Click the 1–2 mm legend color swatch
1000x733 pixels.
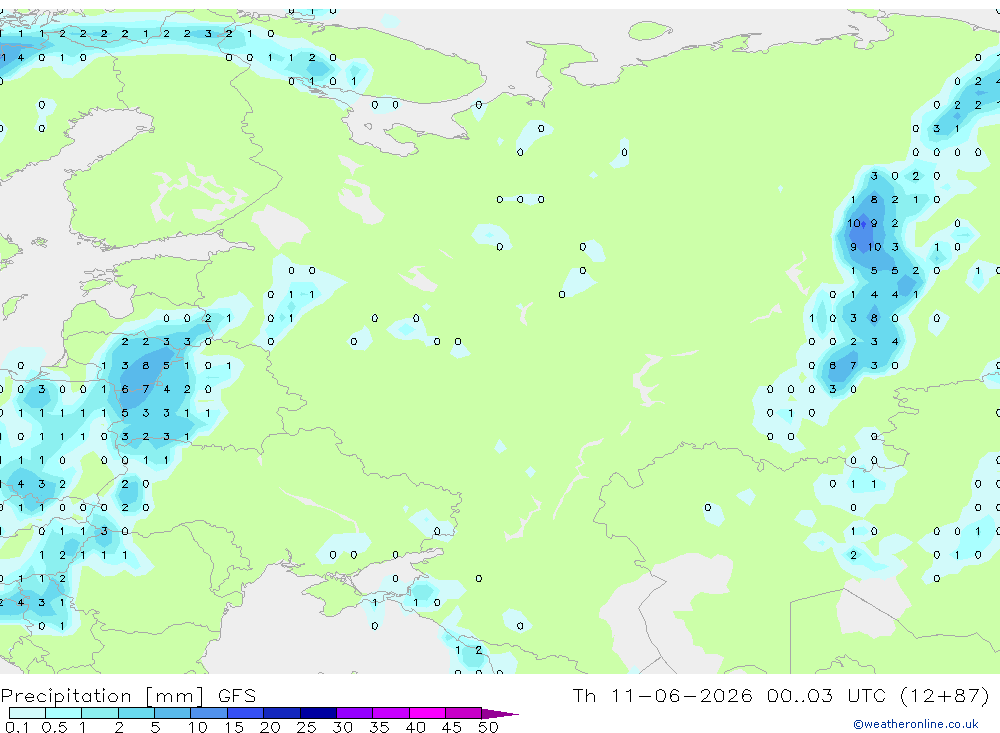(100, 713)
